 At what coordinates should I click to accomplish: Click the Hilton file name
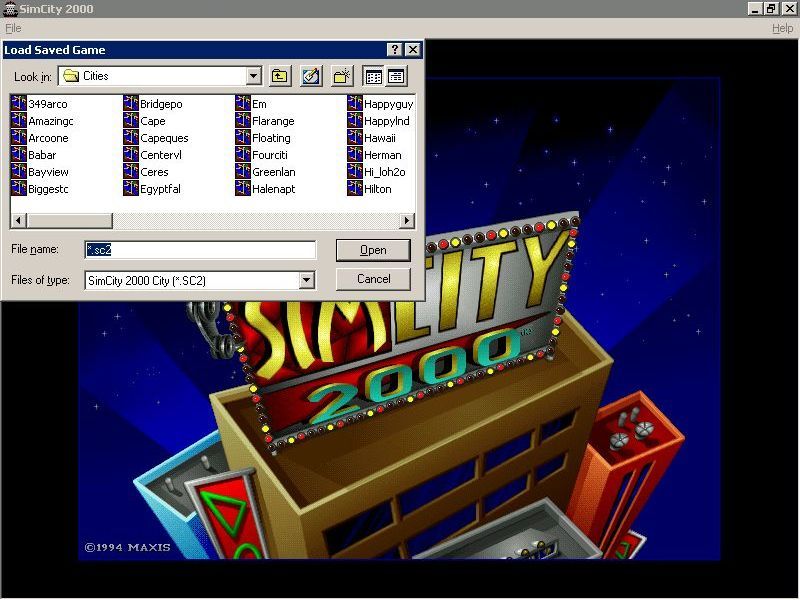pyautogui.click(x=378, y=189)
